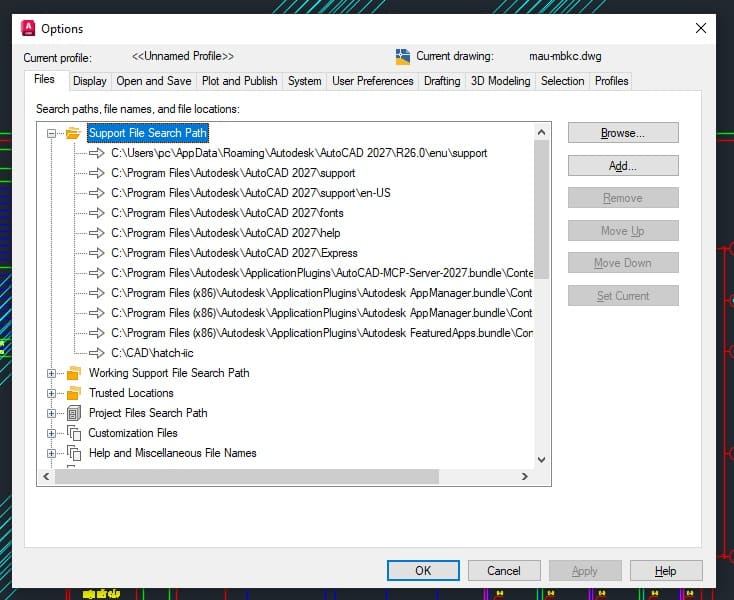
Task: Click the Apply button
Action: [585, 571]
